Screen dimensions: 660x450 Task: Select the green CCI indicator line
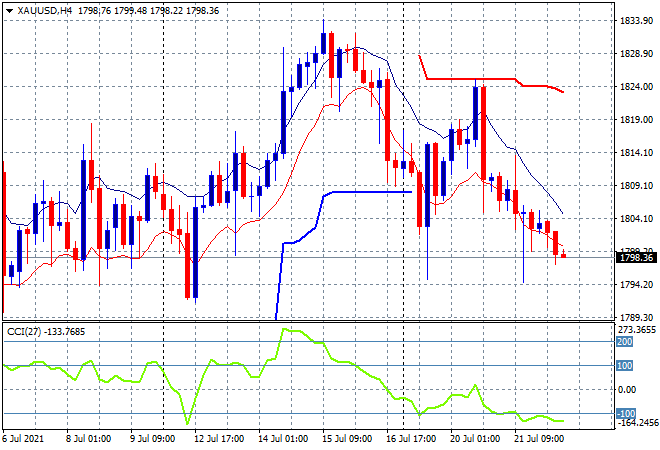click(x=283, y=376)
